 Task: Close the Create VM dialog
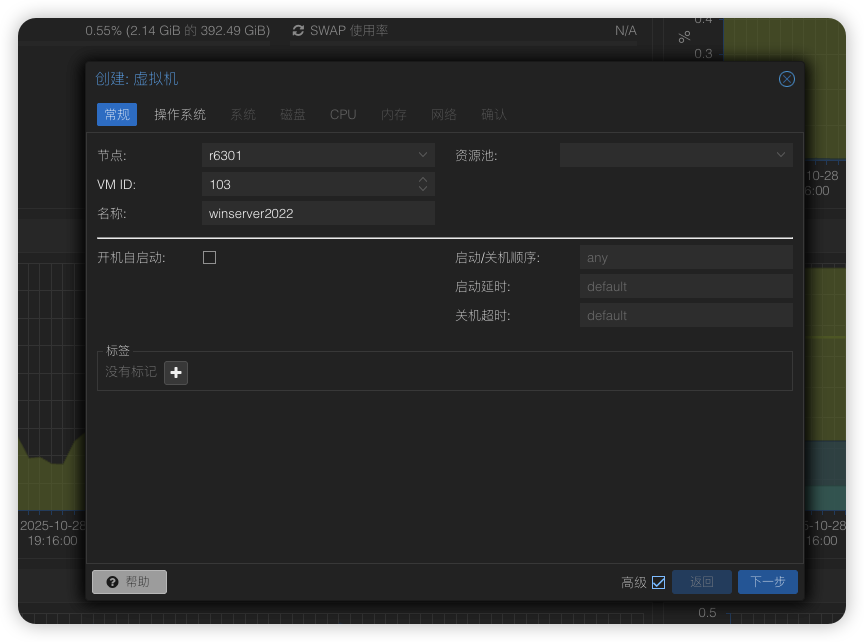tap(787, 79)
